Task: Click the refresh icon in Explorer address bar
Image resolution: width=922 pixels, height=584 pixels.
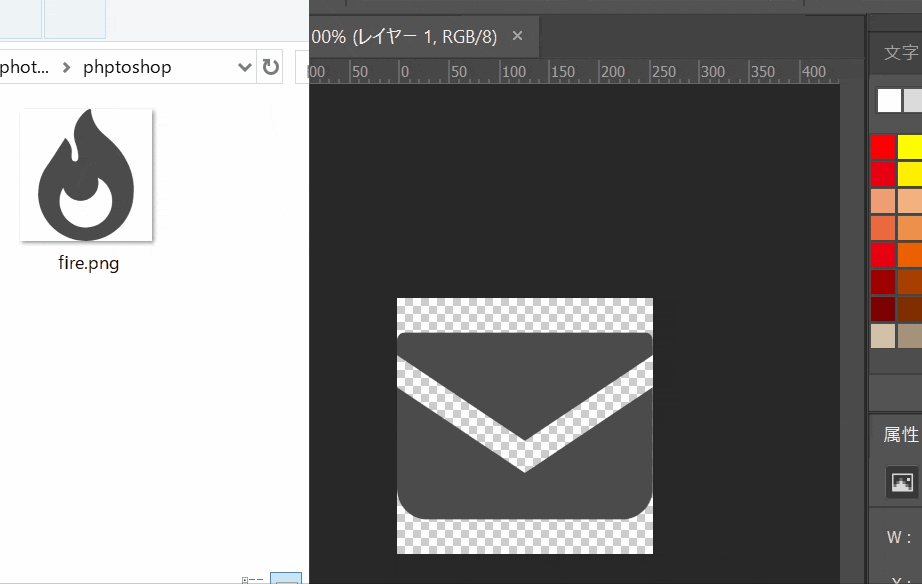Action: [270, 67]
